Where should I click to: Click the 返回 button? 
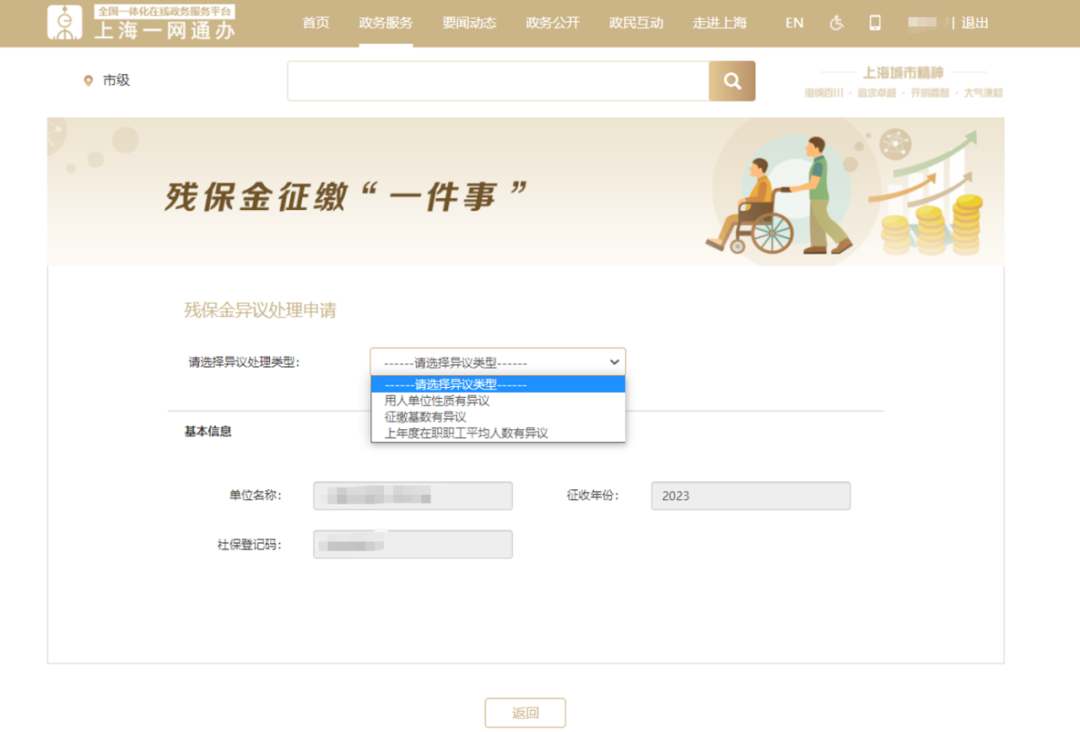click(526, 713)
